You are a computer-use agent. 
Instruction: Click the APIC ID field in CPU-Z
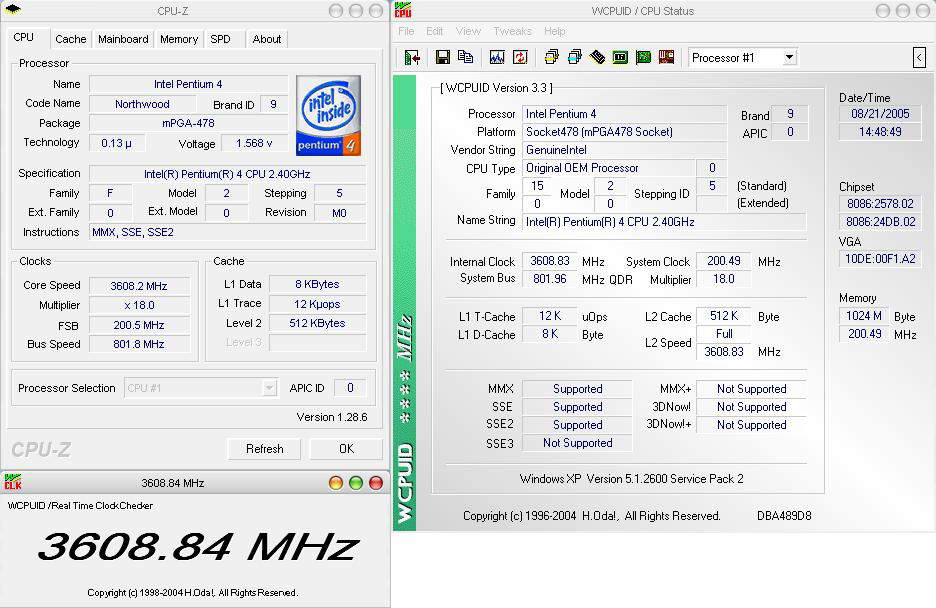350,388
